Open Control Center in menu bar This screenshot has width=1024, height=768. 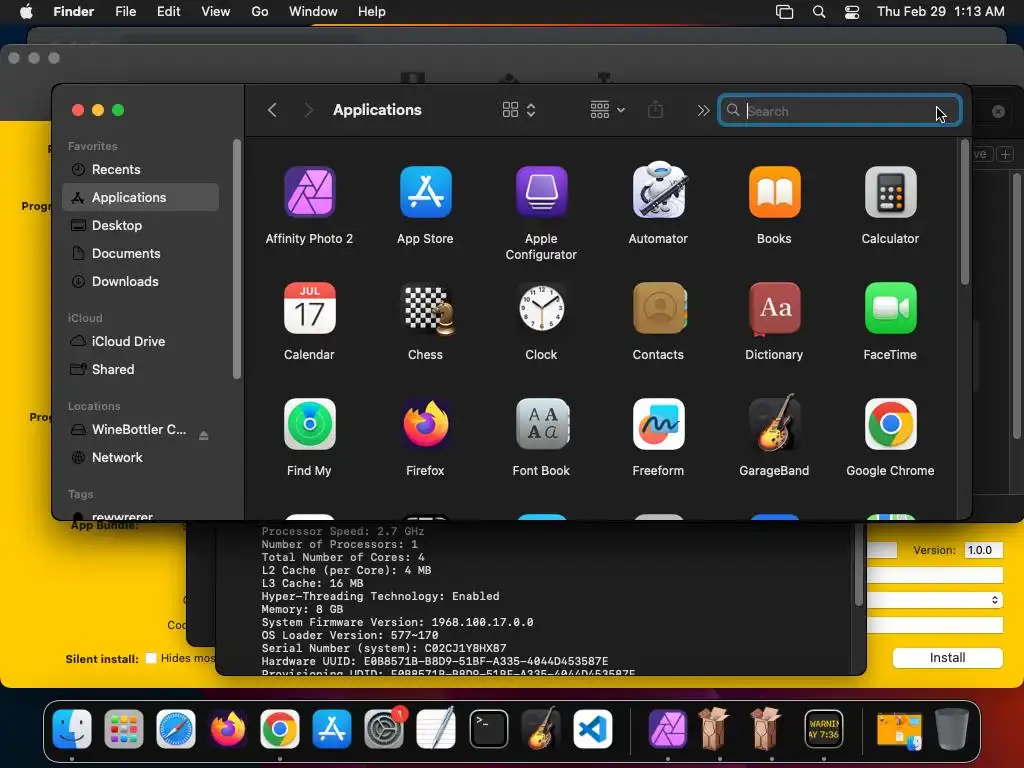[852, 12]
